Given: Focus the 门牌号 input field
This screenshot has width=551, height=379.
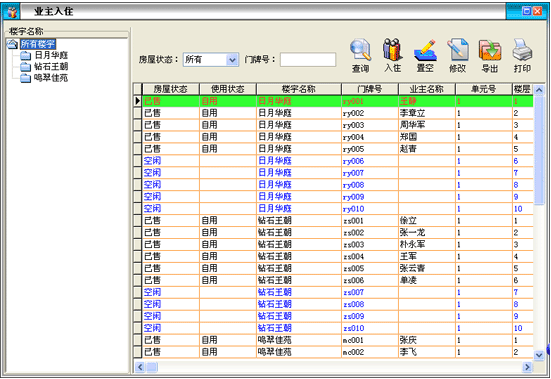Looking at the screenshot, I should tap(308, 60).
